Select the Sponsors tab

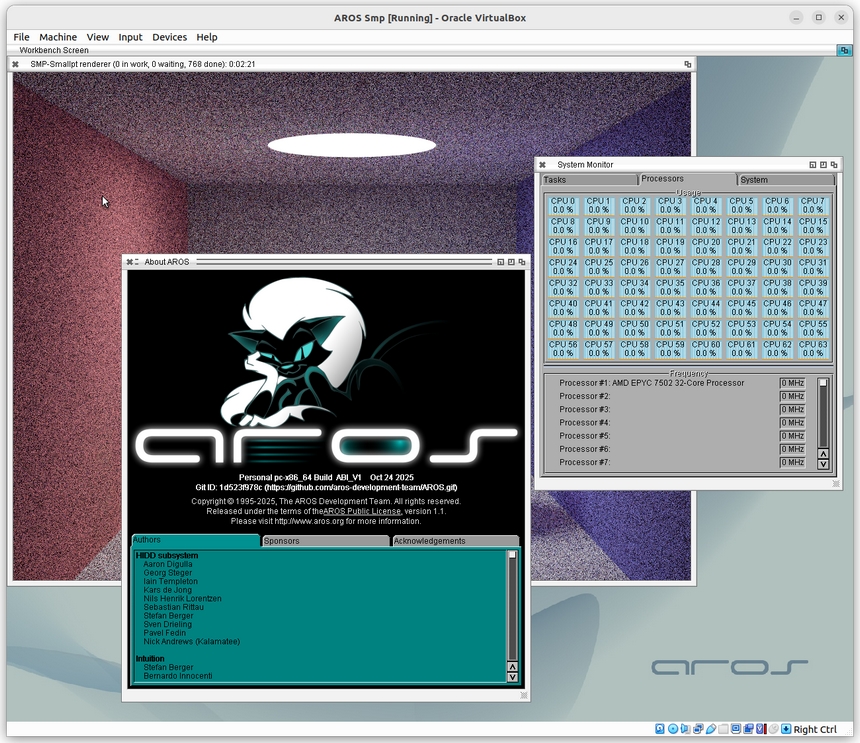325,541
